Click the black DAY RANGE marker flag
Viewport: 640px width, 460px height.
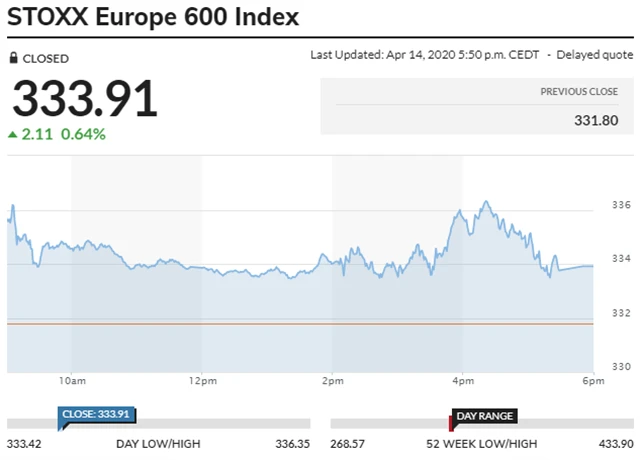pyautogui.click(x=484, y=414)
